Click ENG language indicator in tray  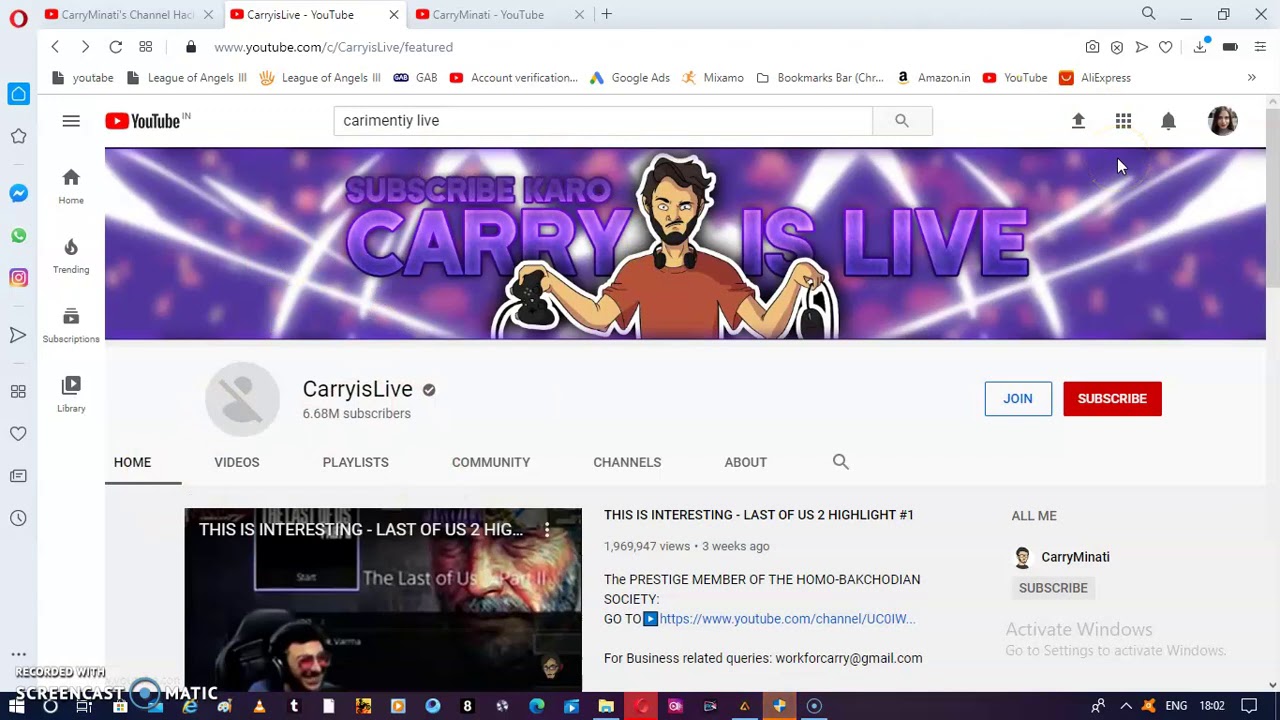click(1176, 706)
